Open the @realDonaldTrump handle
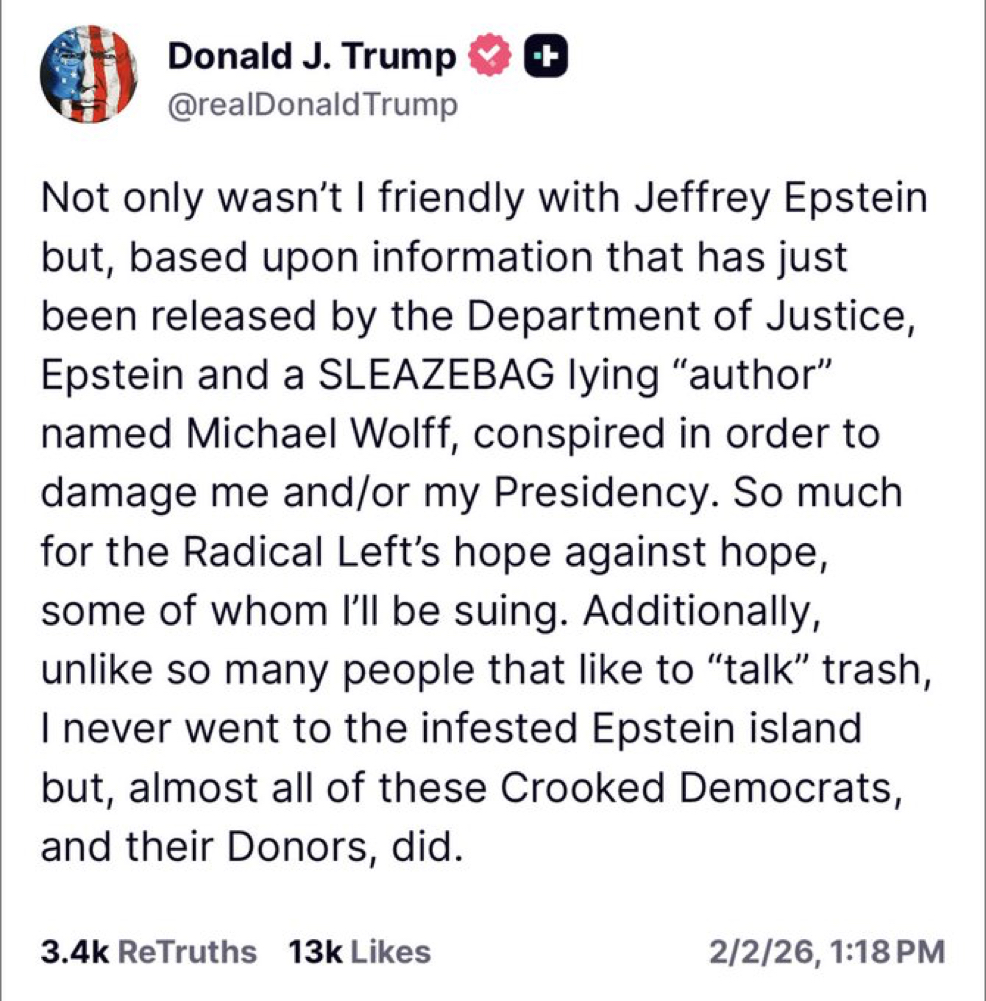 coord(312,104)
